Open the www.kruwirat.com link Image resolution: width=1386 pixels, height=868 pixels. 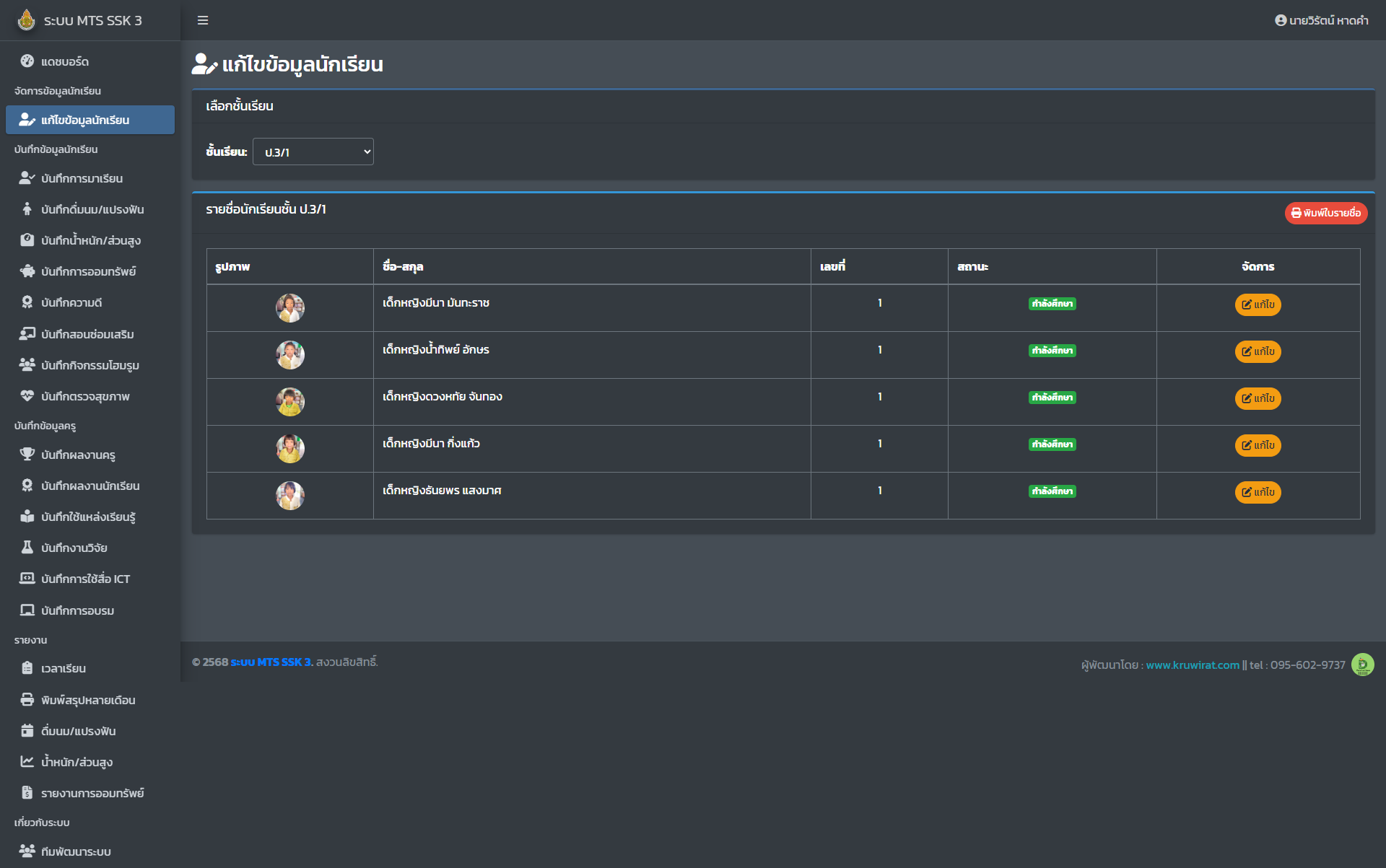(1192, 665)
